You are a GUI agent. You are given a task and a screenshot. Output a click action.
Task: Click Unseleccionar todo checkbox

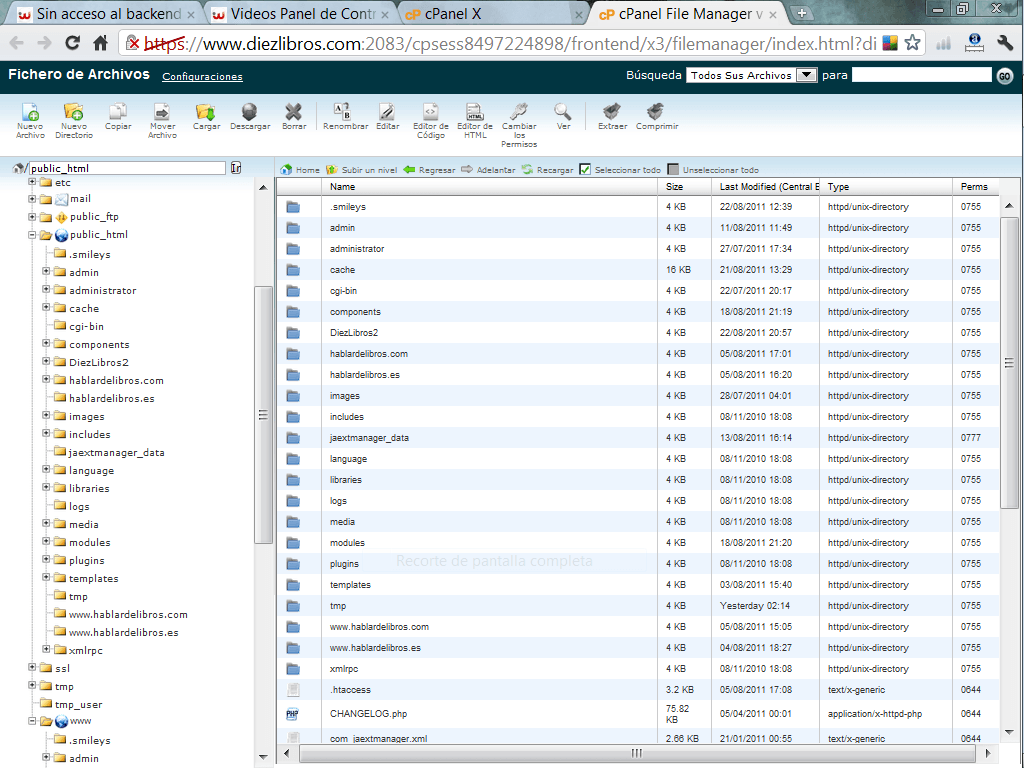click(673, 170)
